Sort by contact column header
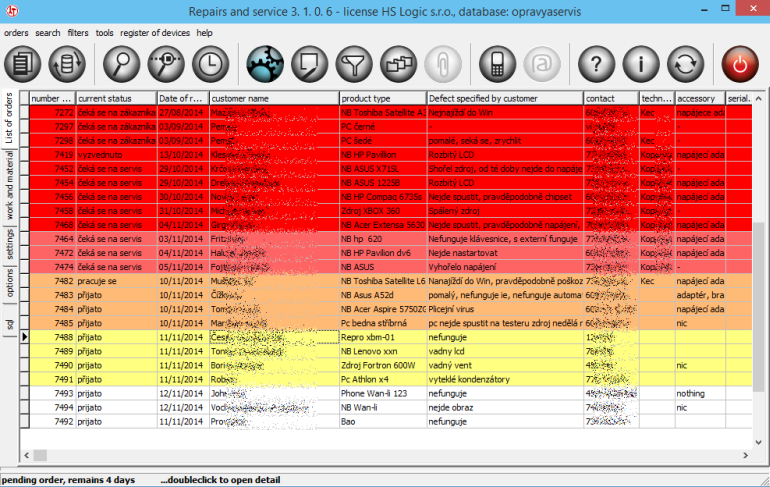The height and width of the screenshot is (487, 770). (x=611, y=99)
